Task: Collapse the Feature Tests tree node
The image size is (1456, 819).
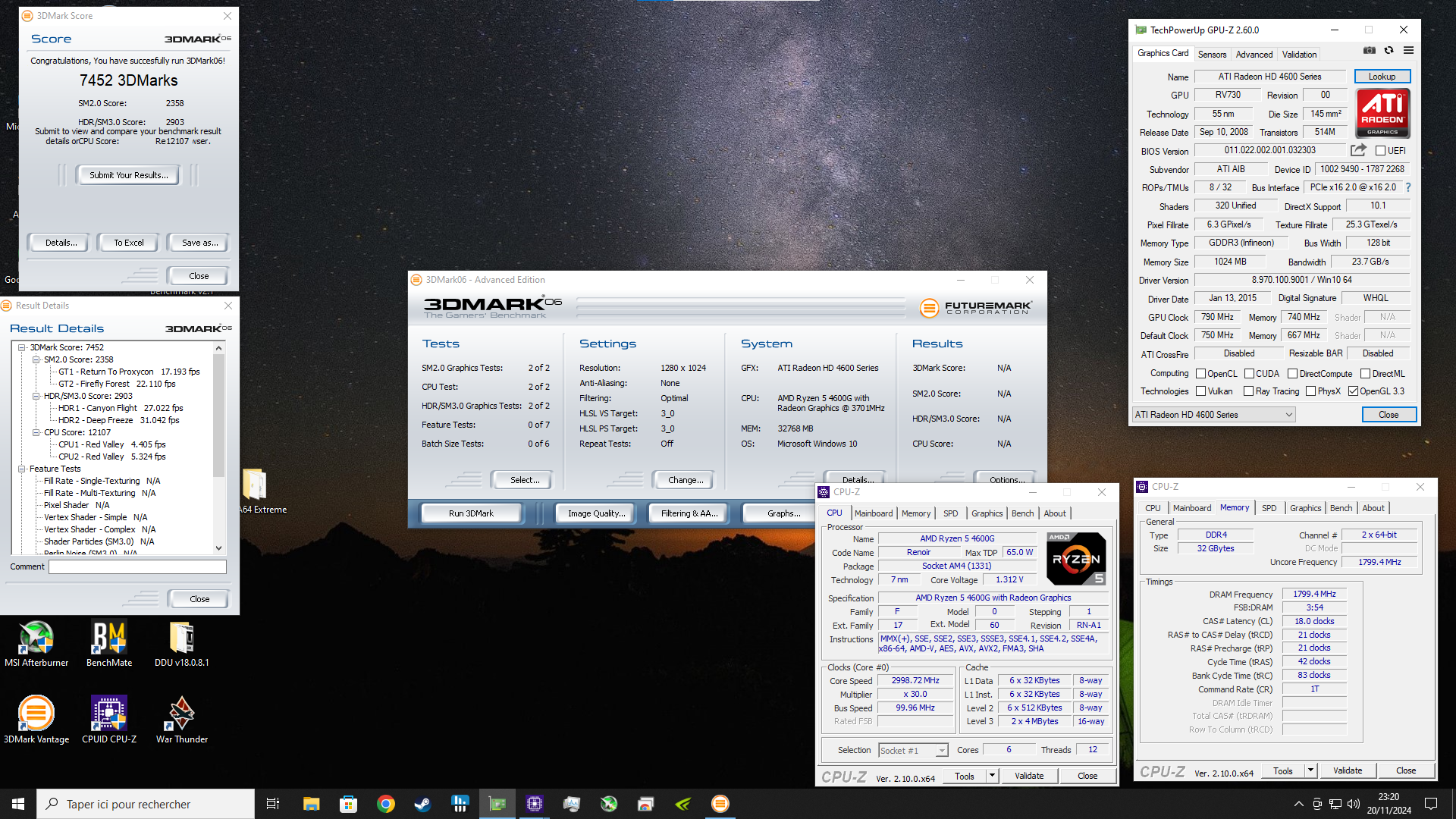Action: (22, 469)
